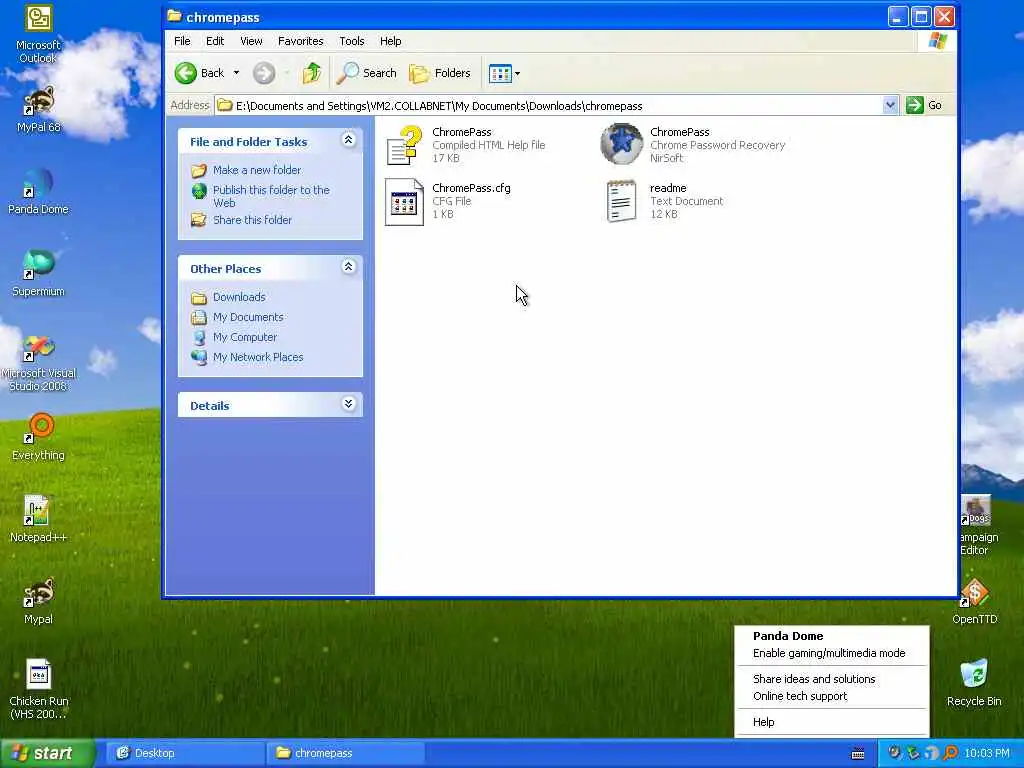Open the Back history dropdown arrow
Image resolution: width=1024 pixels, height=768 pixels.
pyautogui.click(x=236, y=73)
